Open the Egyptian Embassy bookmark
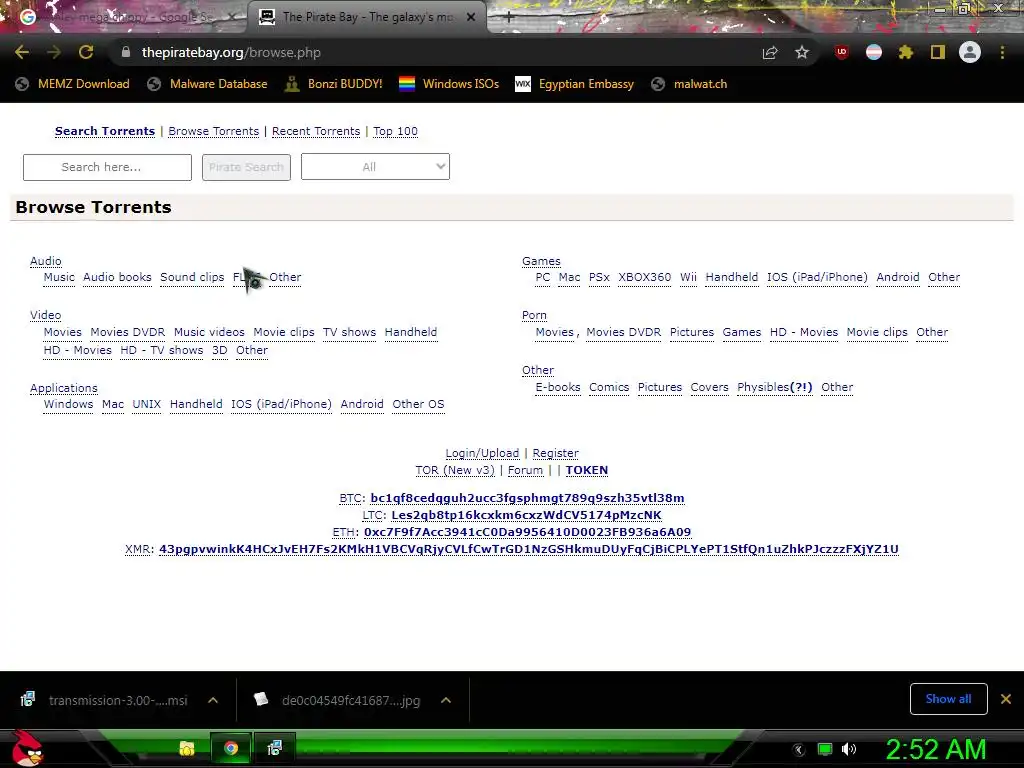 (575, 84)
